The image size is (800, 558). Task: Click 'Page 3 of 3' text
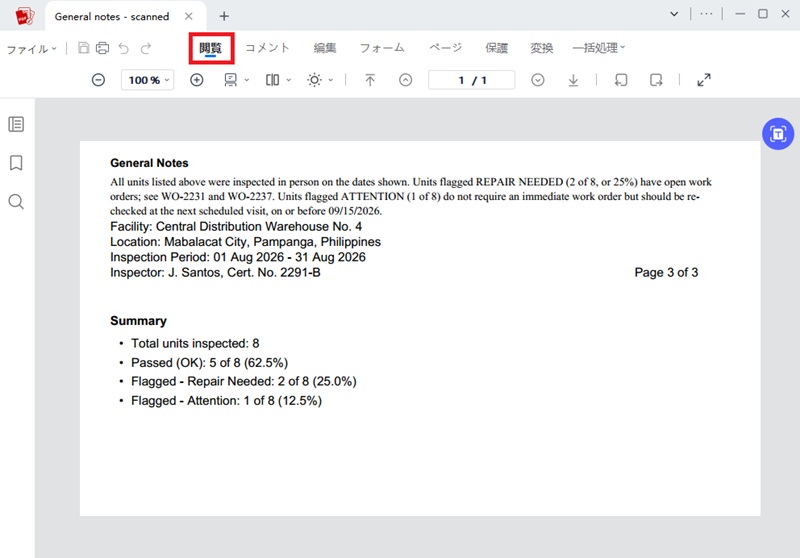click(666, 272)
